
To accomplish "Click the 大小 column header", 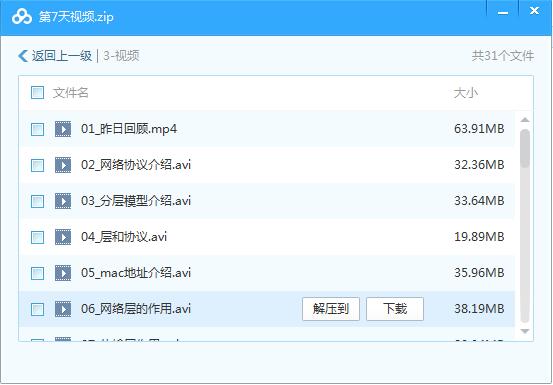I will click(x=466, y=93).
